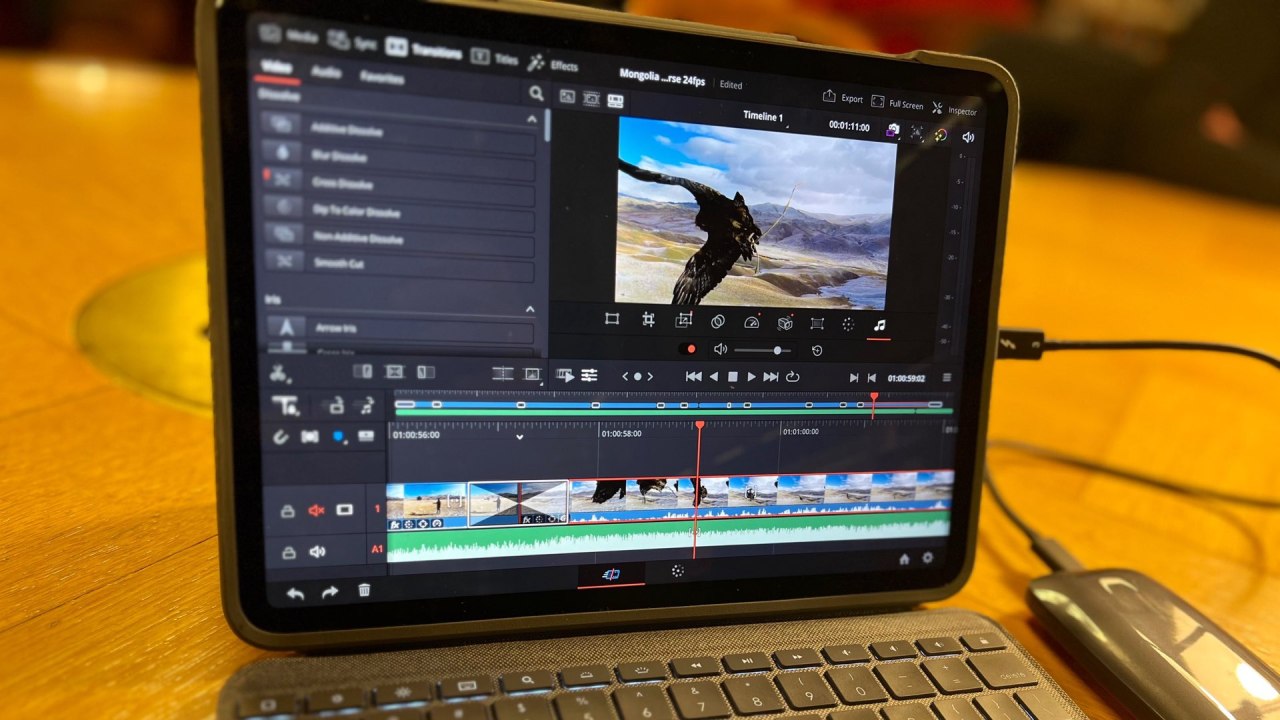Open the Project Settings gear
This screenshot has width=1280, height=720.
tap(927, 558)
